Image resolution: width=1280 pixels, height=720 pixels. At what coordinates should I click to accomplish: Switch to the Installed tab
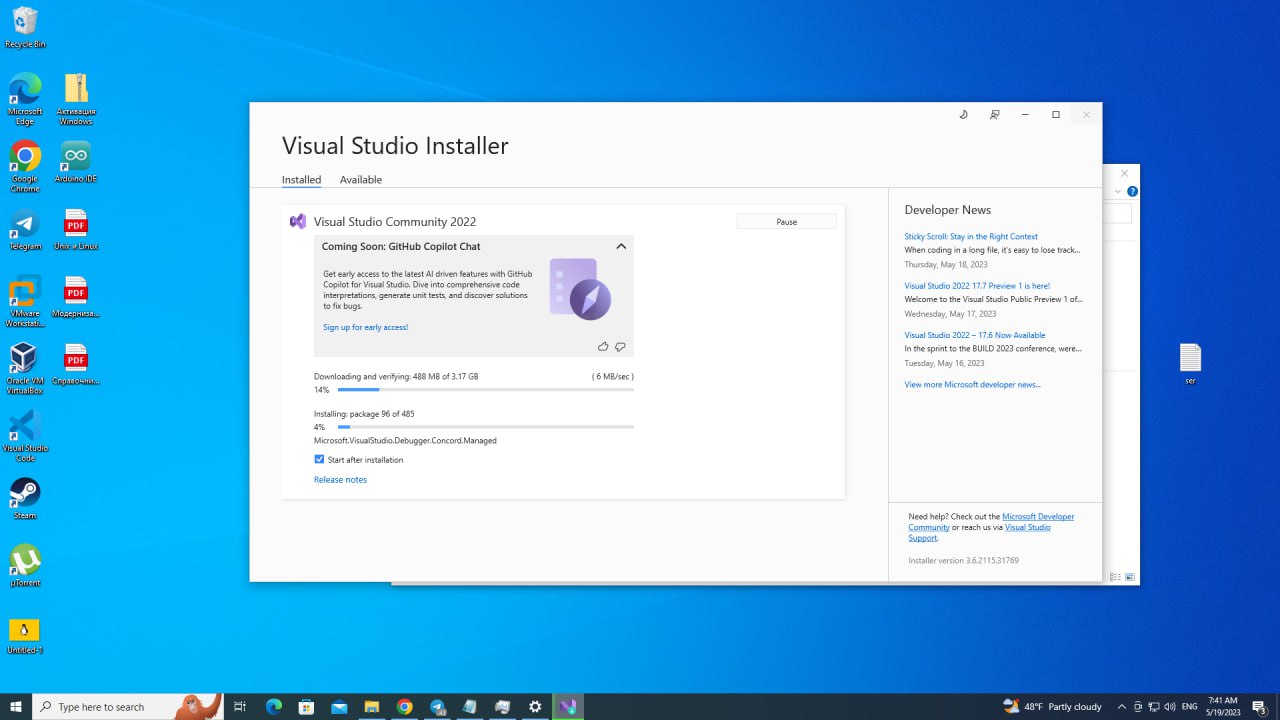pyautogui.click(x=301, y=180)
